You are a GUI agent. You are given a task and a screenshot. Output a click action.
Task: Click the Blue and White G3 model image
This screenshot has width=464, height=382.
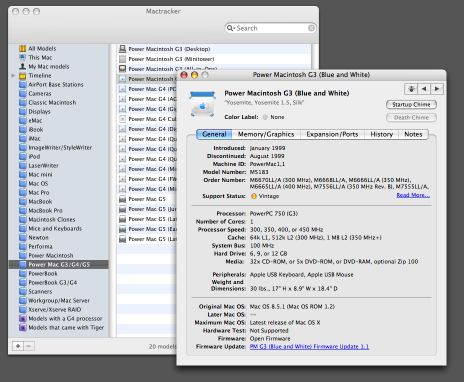(x=202, y=104)
